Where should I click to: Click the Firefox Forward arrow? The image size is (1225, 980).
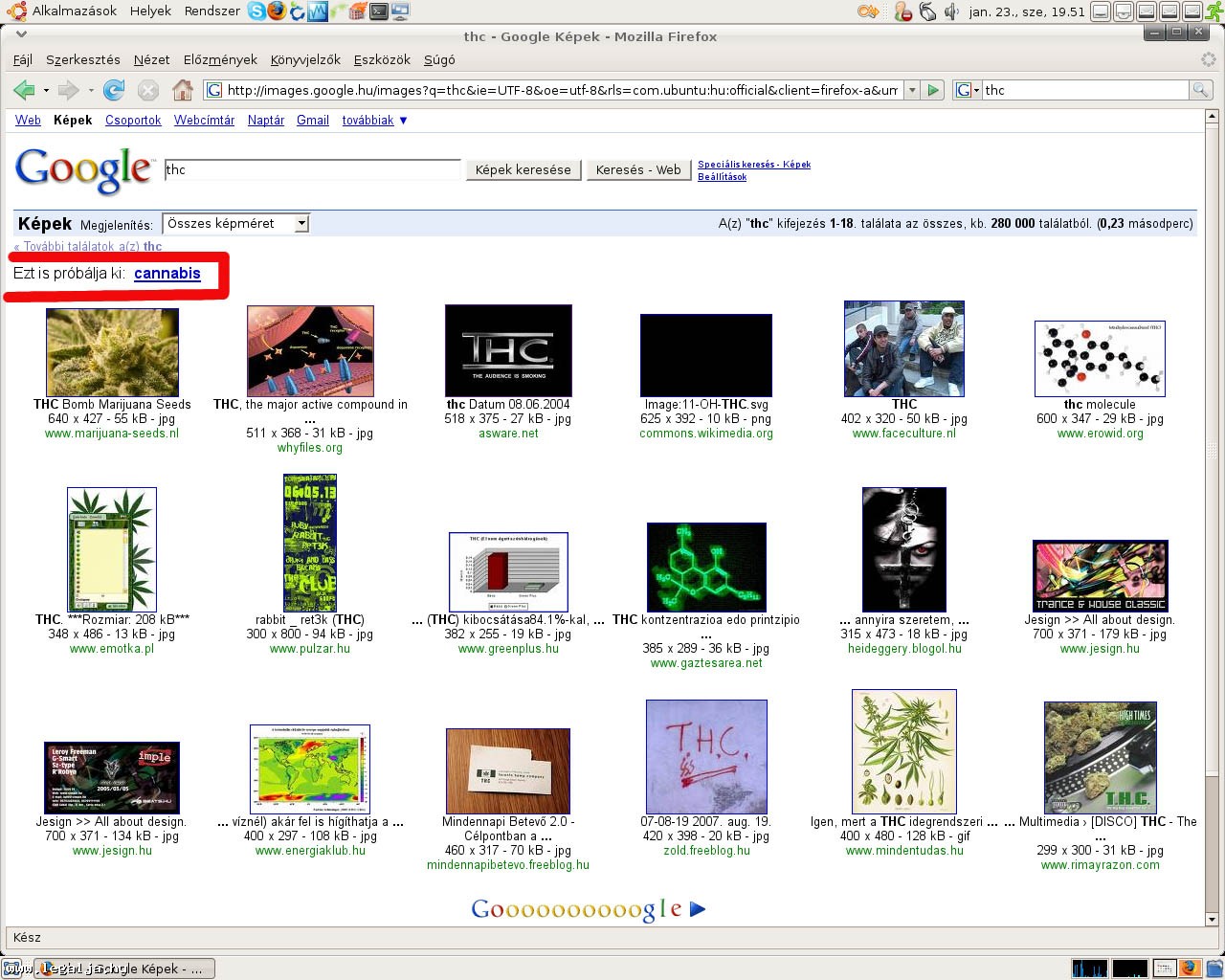coord(68,90)
